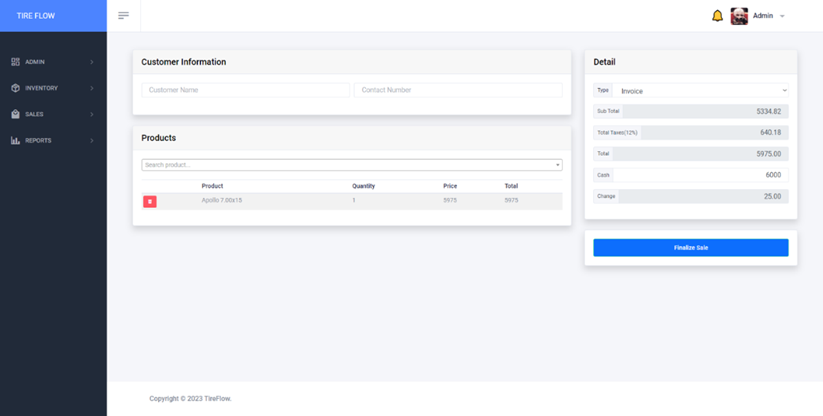Open the Type Invoice dropdown

pos(700,91)
